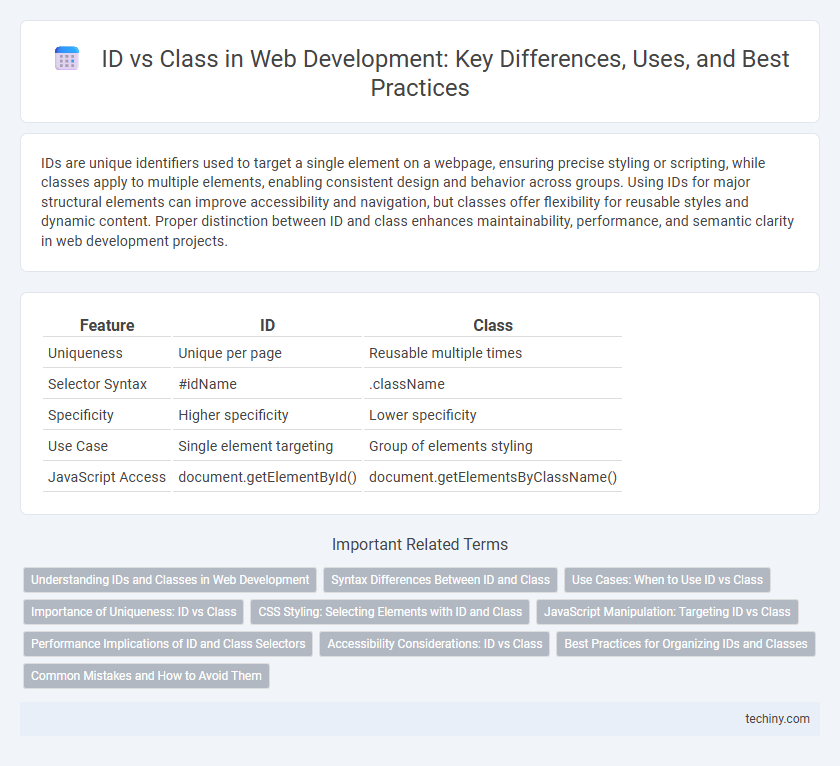
Task: Click the 'ID' column header
Action: [x=267, y=325]
